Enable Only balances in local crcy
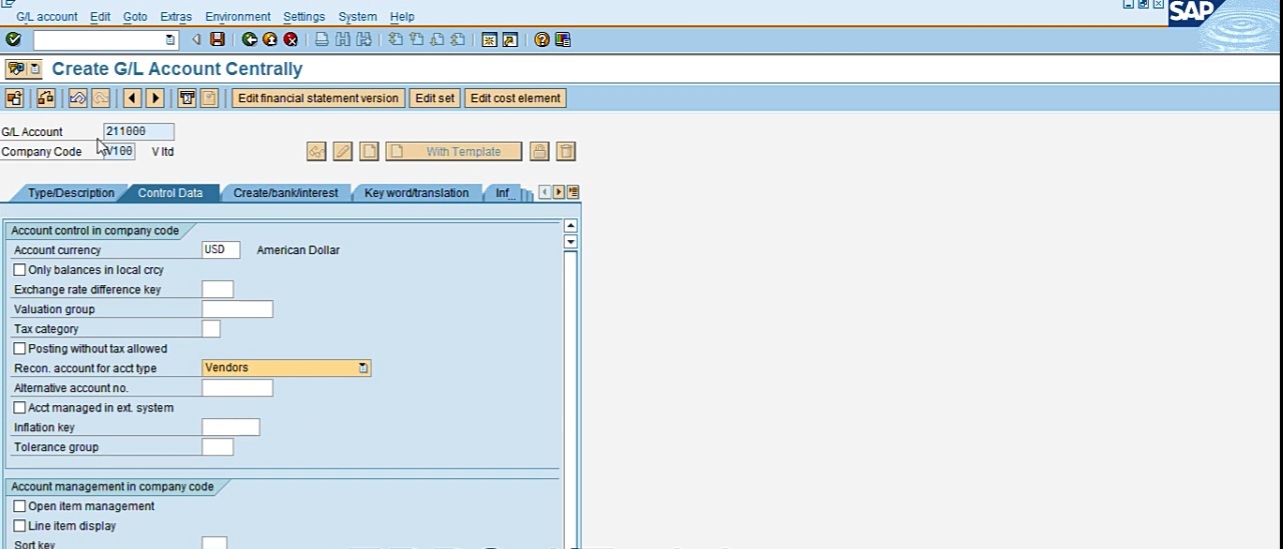 coord(20,270)
